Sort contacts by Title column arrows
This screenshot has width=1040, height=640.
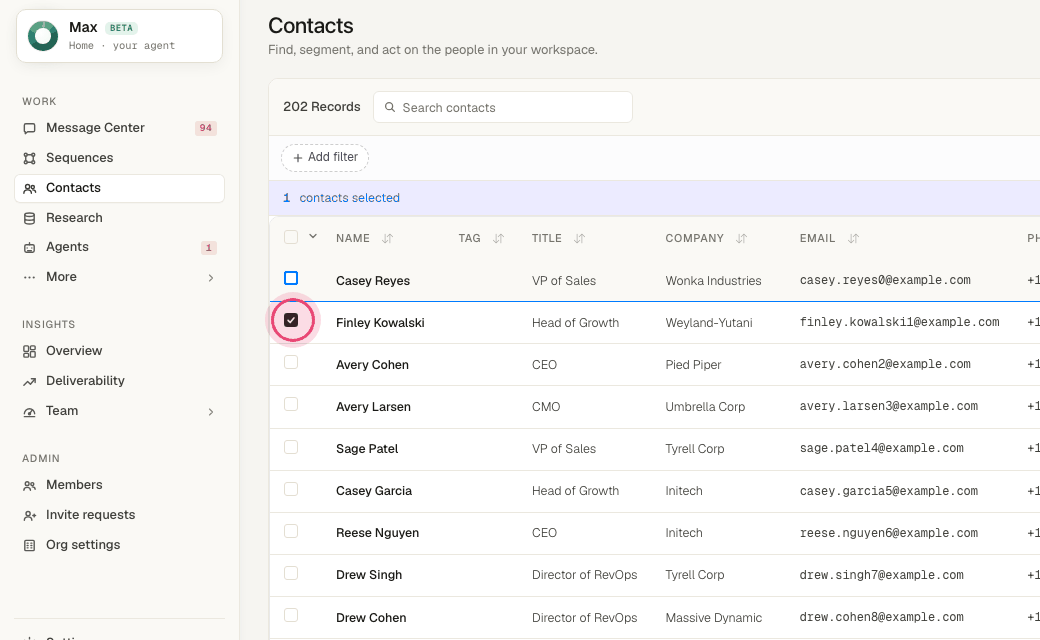(579, 238)
